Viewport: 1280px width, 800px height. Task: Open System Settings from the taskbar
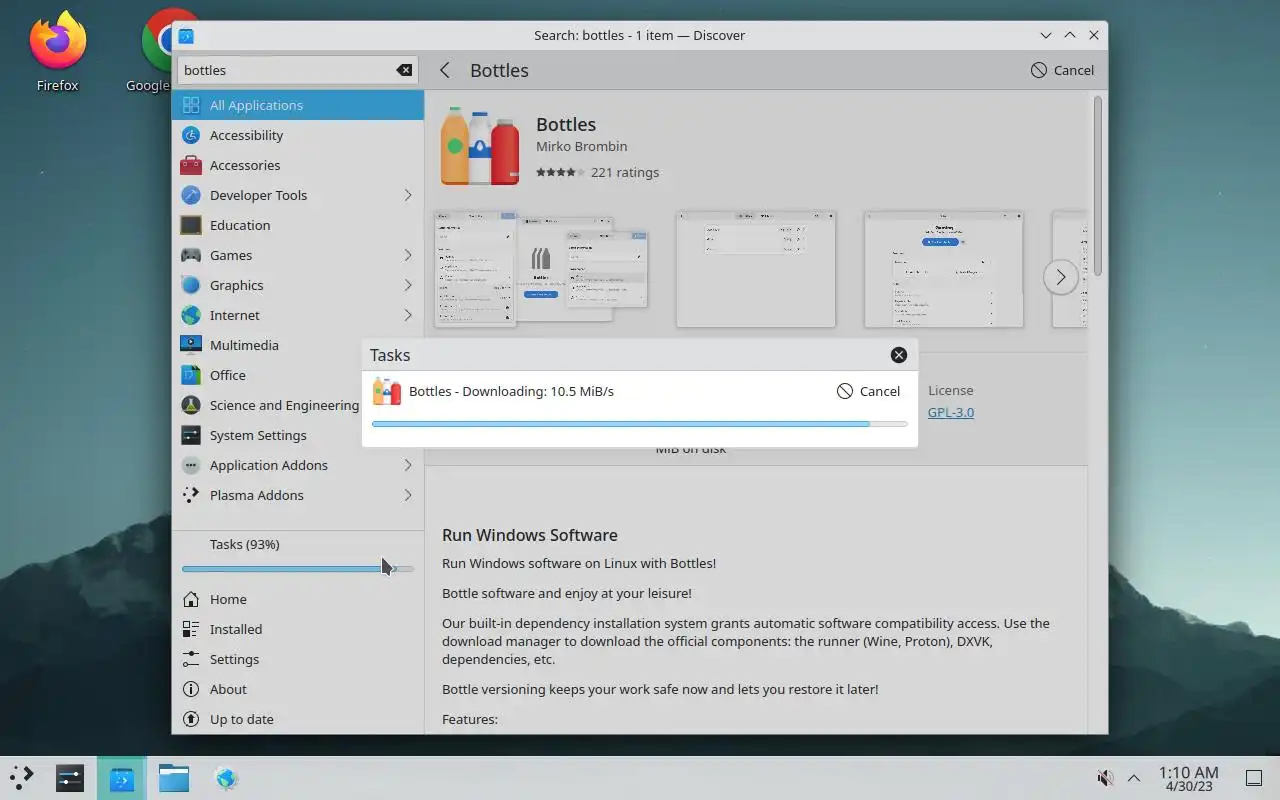point(70,777)
